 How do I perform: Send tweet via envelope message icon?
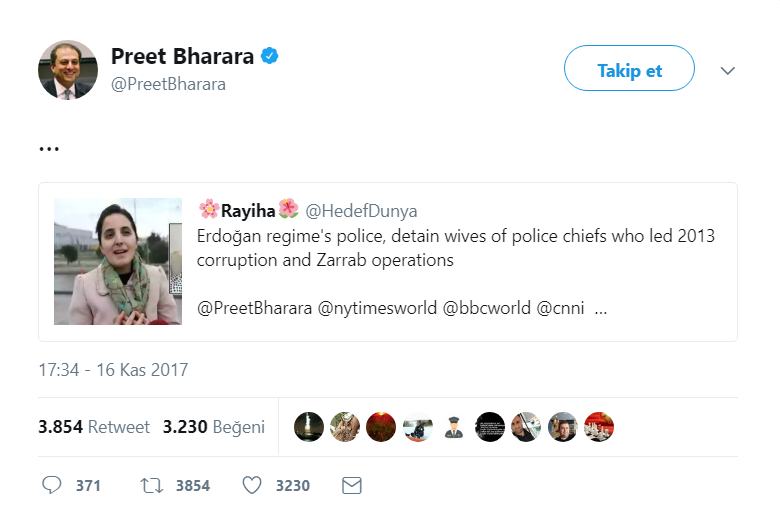tap(351, 485)
